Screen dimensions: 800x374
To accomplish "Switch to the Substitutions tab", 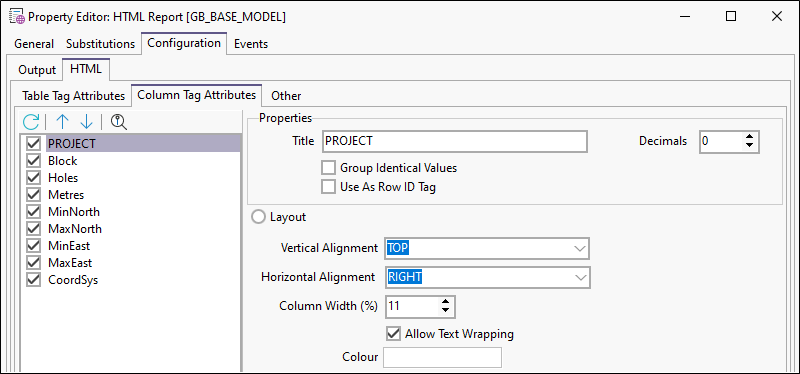I will click(x=101, y=44).
